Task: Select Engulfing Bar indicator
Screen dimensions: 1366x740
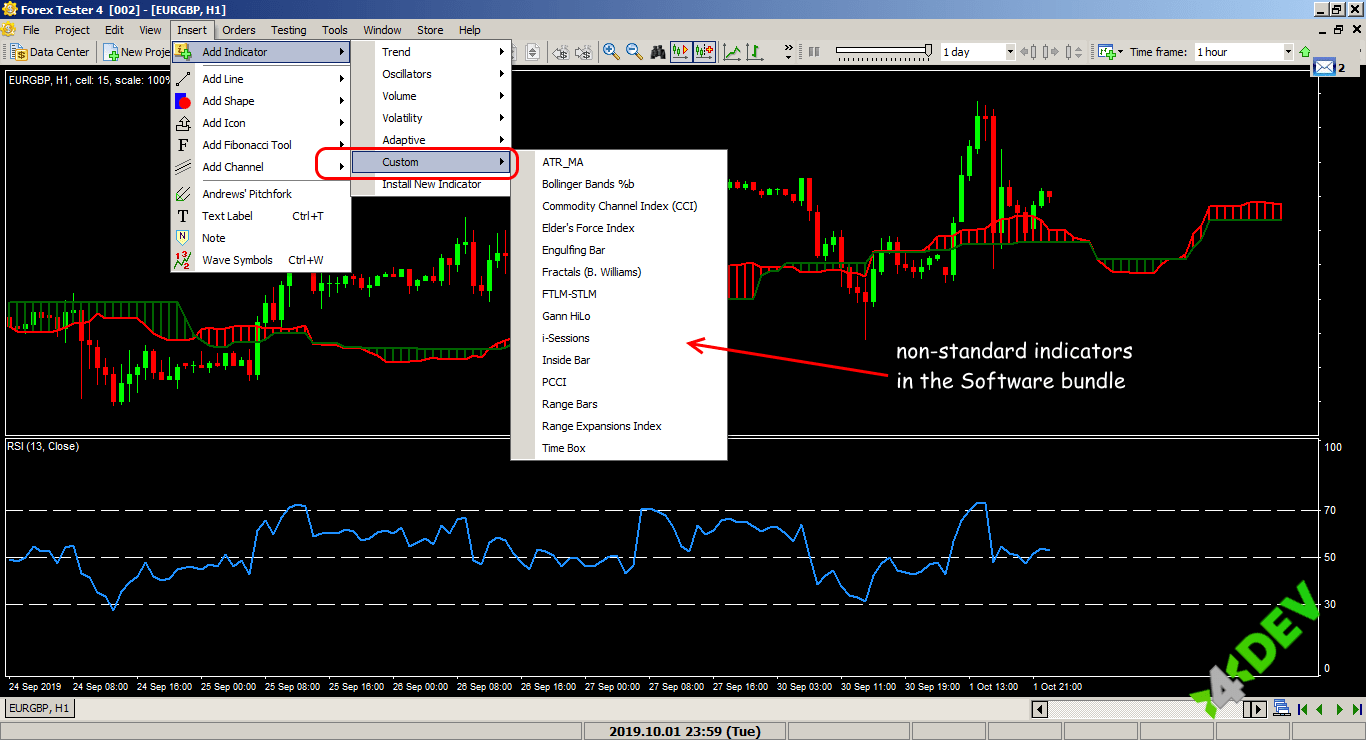Action: (619, 250)
